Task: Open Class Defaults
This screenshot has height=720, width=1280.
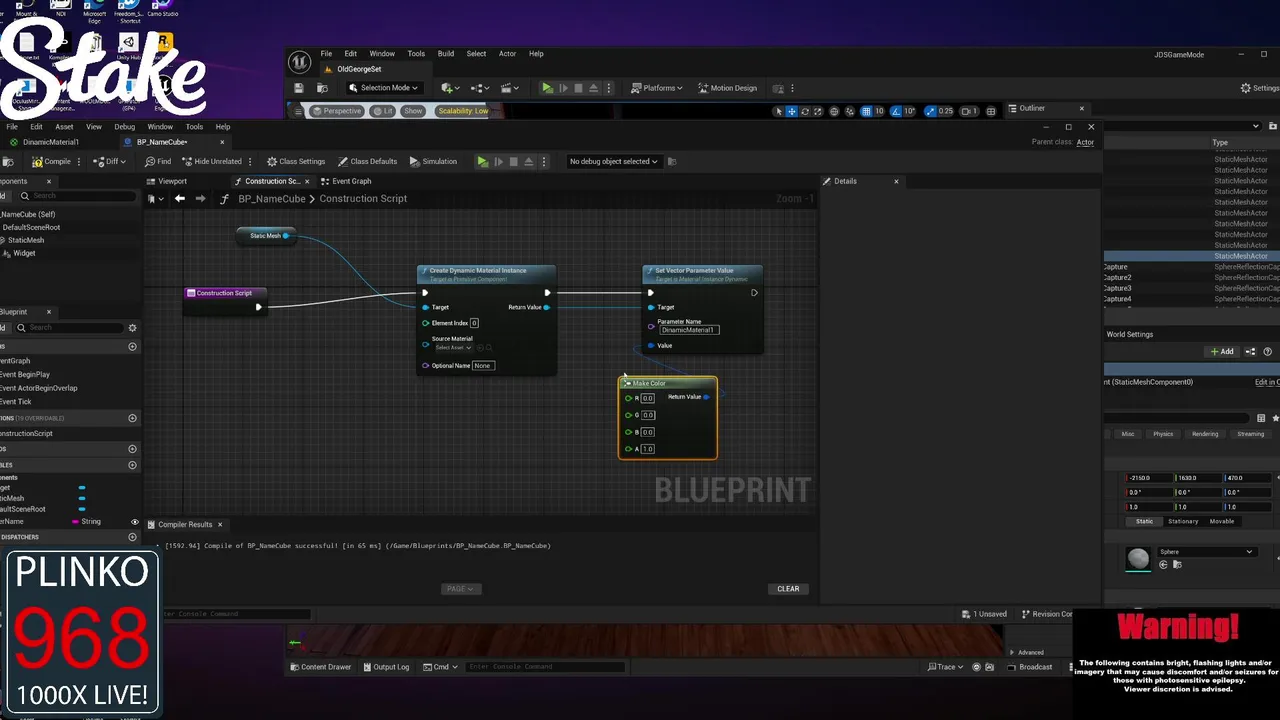Action: point(367,161)
